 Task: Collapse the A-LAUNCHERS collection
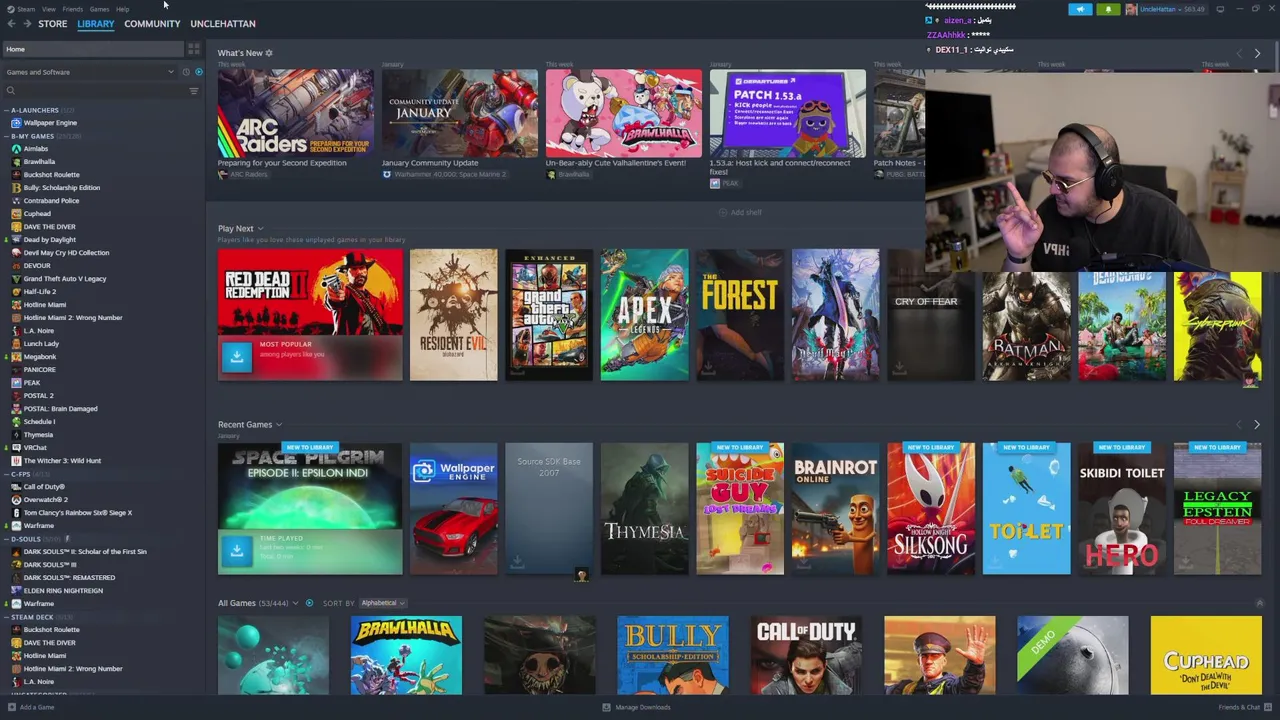coord(6,110)
